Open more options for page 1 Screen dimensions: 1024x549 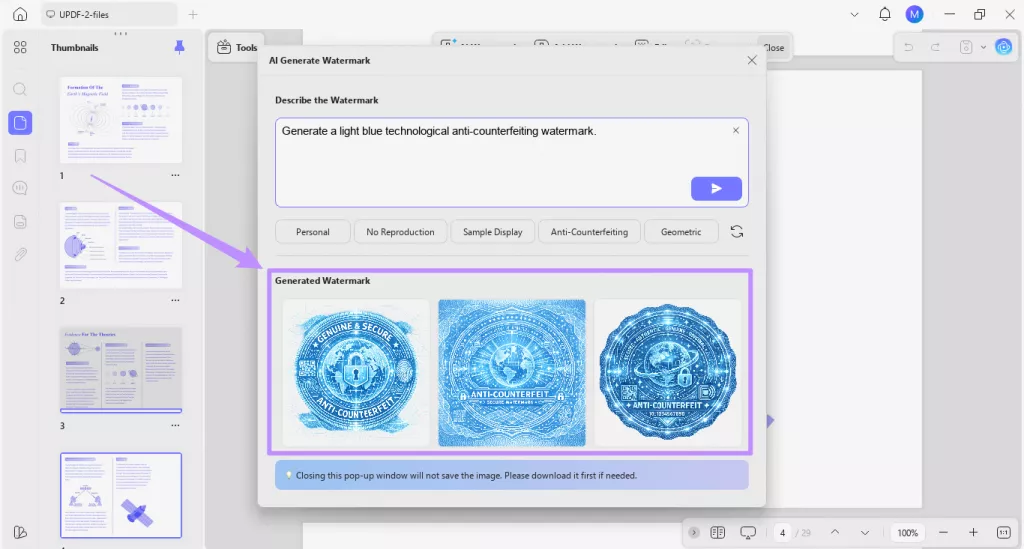click(x=175, y=175)
